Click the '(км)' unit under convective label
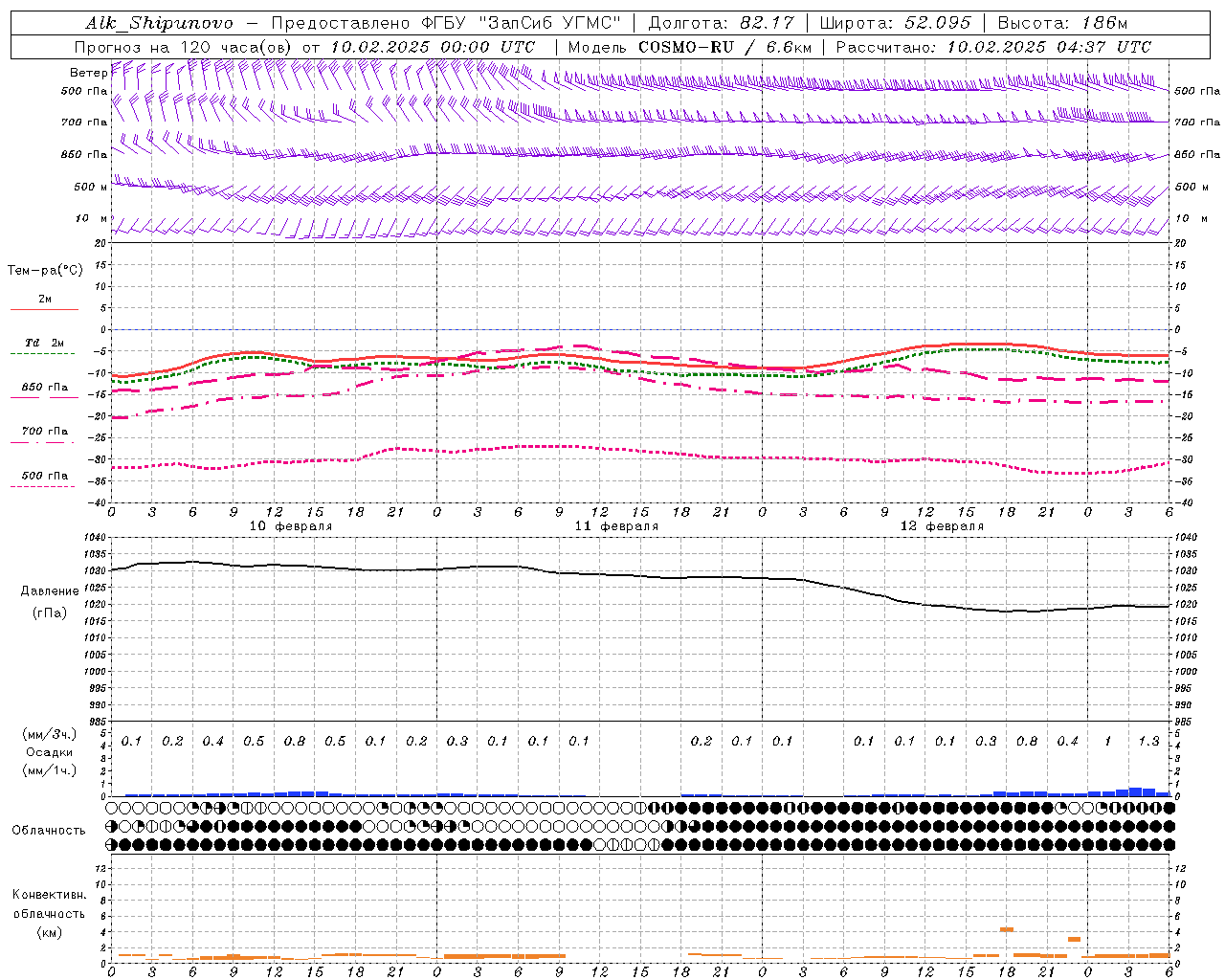Screen dimensions: 1225x980 click(49, 932)
